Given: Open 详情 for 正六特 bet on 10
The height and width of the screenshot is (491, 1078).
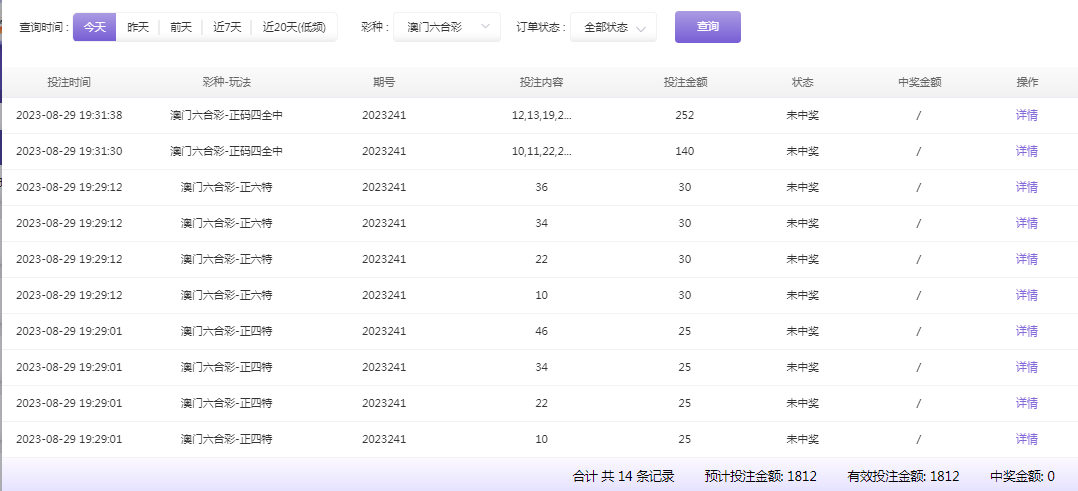Looking at the screenshot, I should pos(1026,295).
